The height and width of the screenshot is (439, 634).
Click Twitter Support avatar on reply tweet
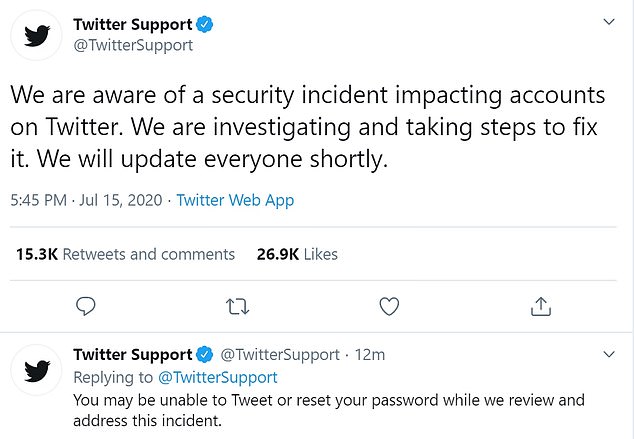[36, 370]
